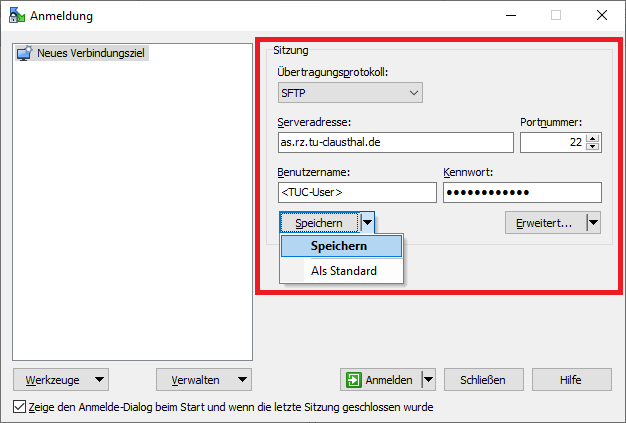Focus the Benutzername text field
Viewport: 626px width, 423px height.
[x=355, y=192]
